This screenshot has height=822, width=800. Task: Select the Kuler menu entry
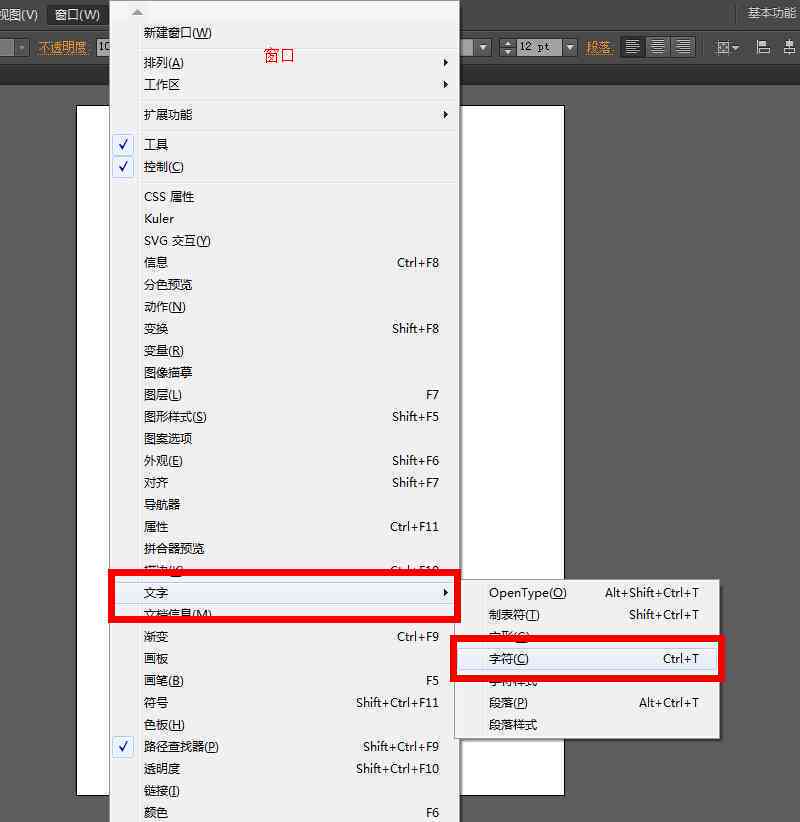284,219
